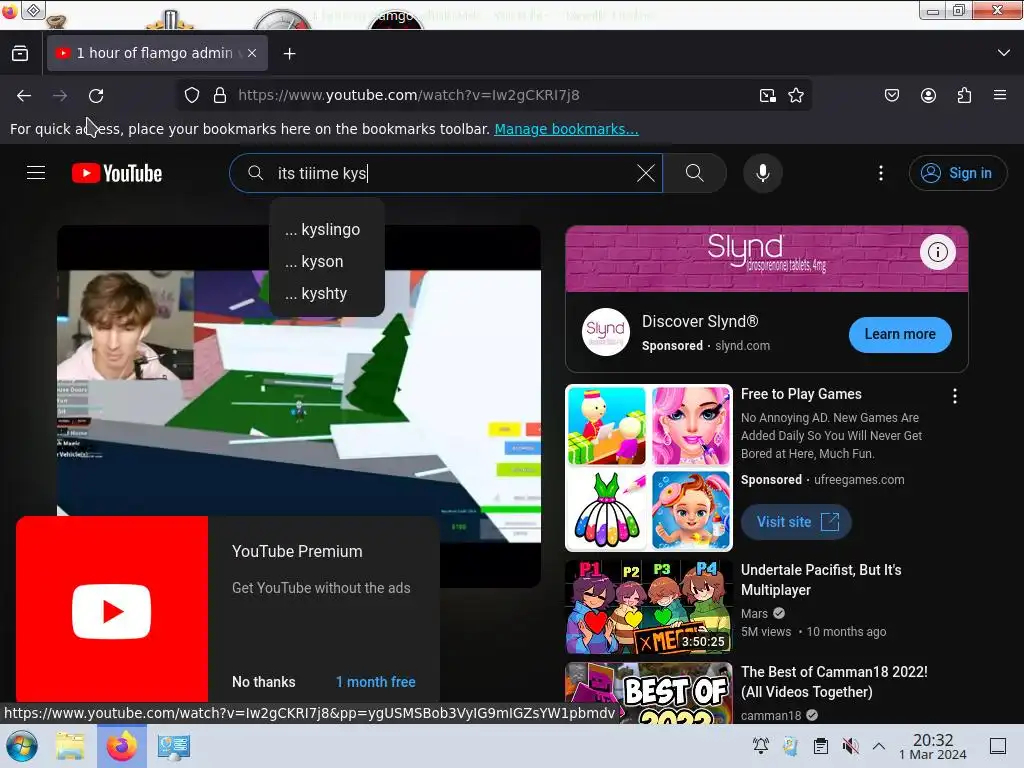Click the Slynd round logo avatar
The image size is (1024, 768).
tap(605, 332)
